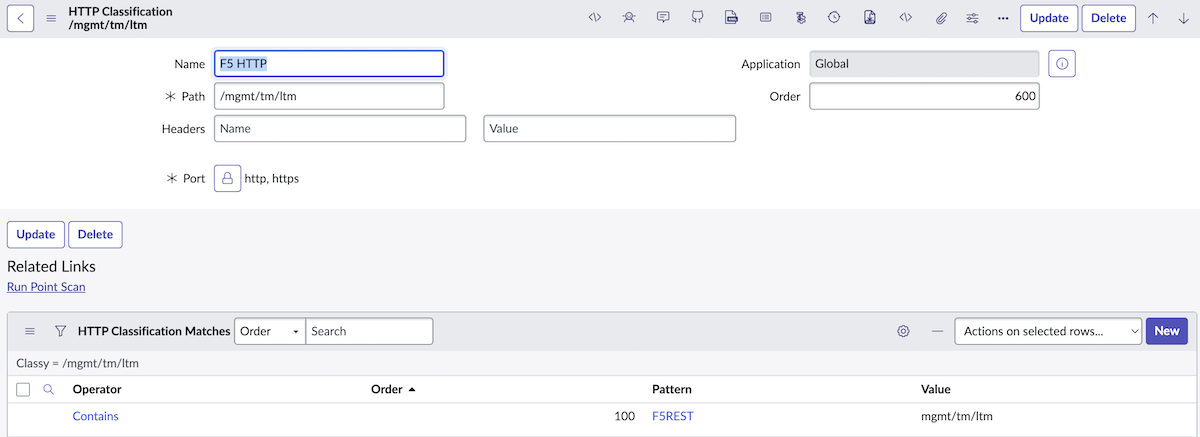Open the Contains operator link

pyautogui.click(x=96, y=416)
